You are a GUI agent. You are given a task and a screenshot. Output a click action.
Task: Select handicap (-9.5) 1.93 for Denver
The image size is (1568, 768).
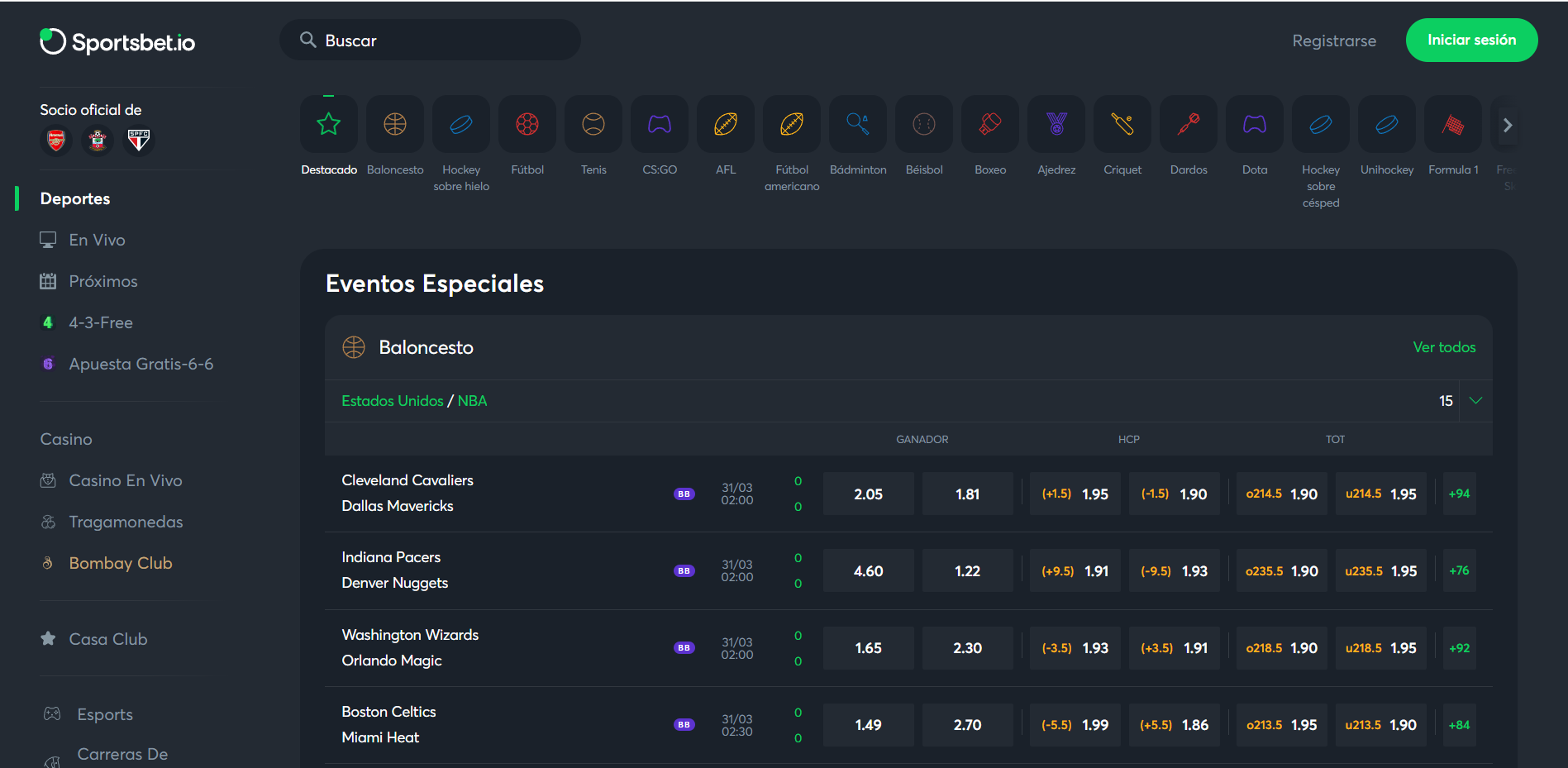pyautogui.click(x=1174, y=570)
